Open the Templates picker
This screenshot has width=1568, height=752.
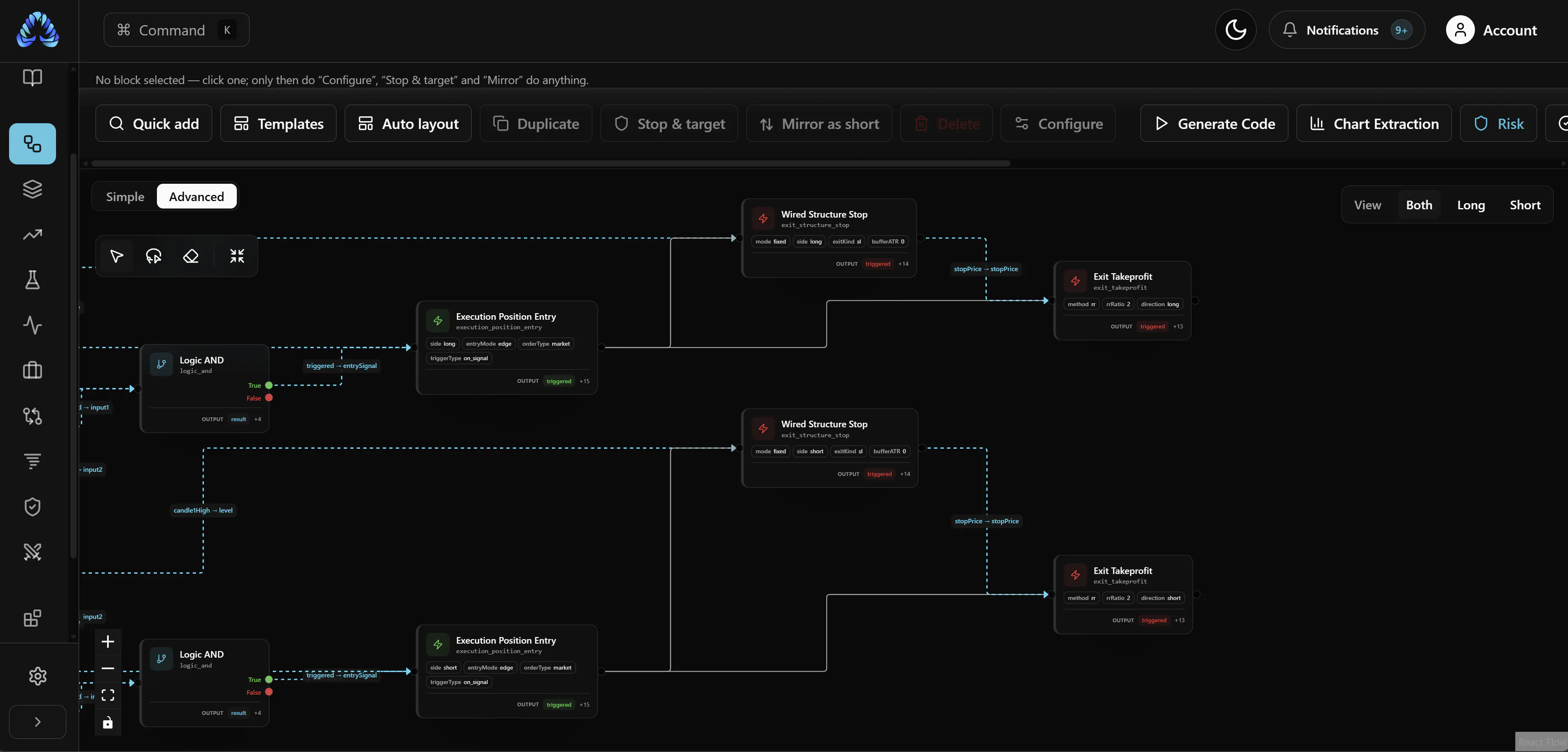pos(278,124)
